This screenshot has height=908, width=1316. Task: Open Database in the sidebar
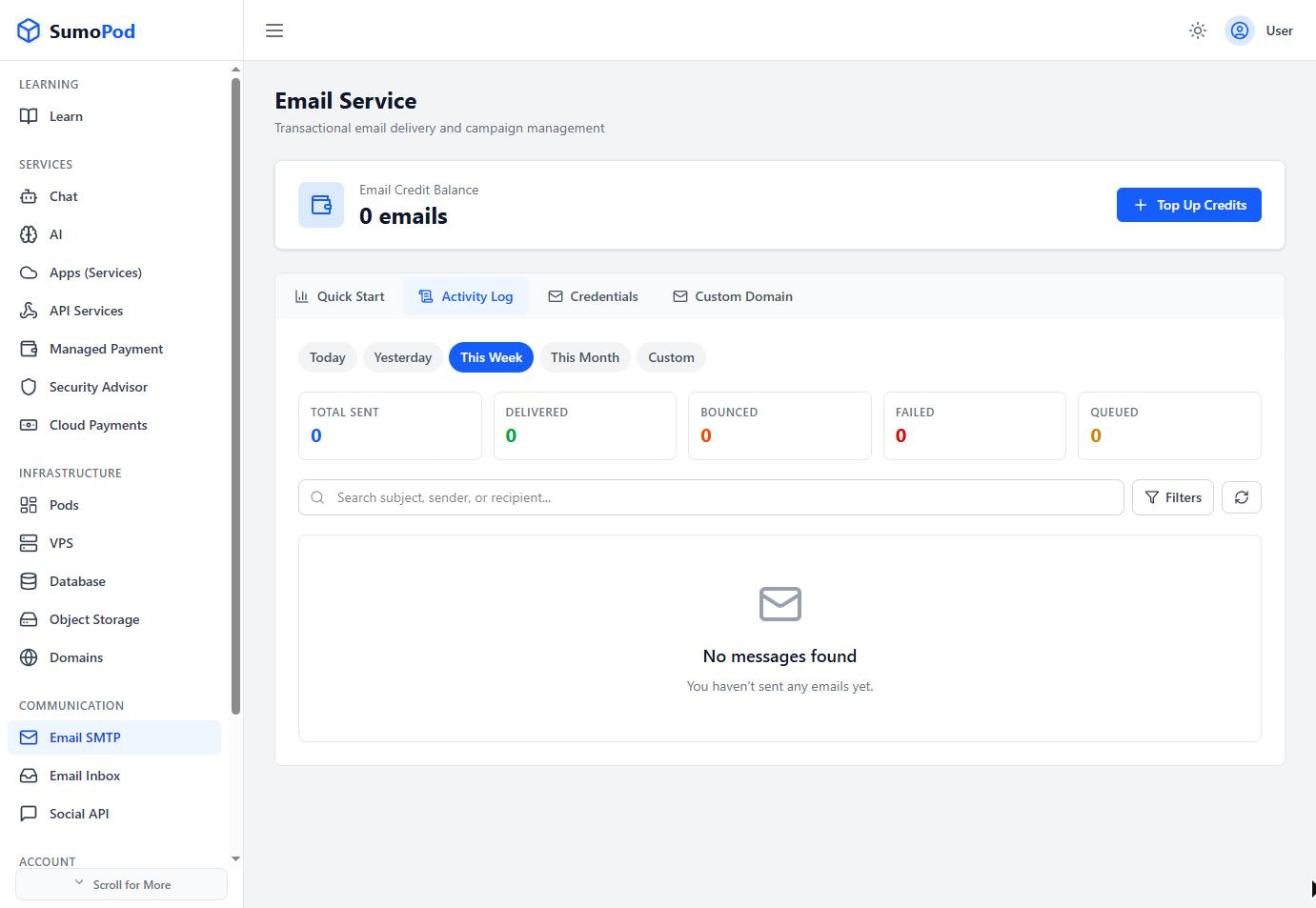pos(114,581)
